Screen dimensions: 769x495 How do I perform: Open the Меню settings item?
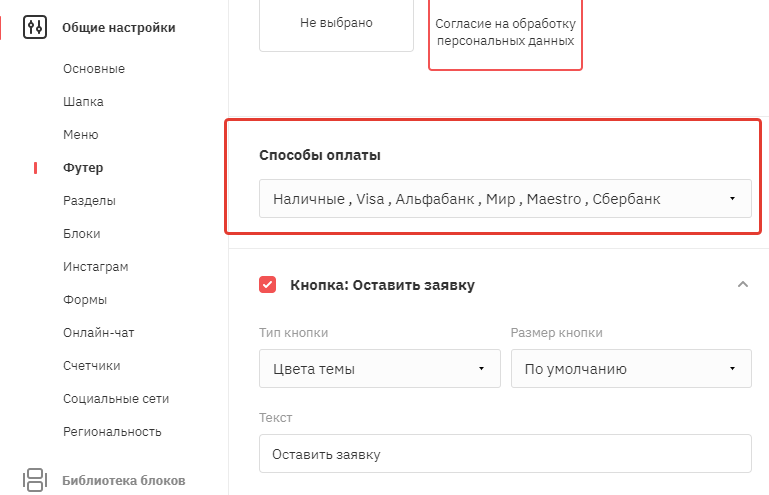(80, 134)
